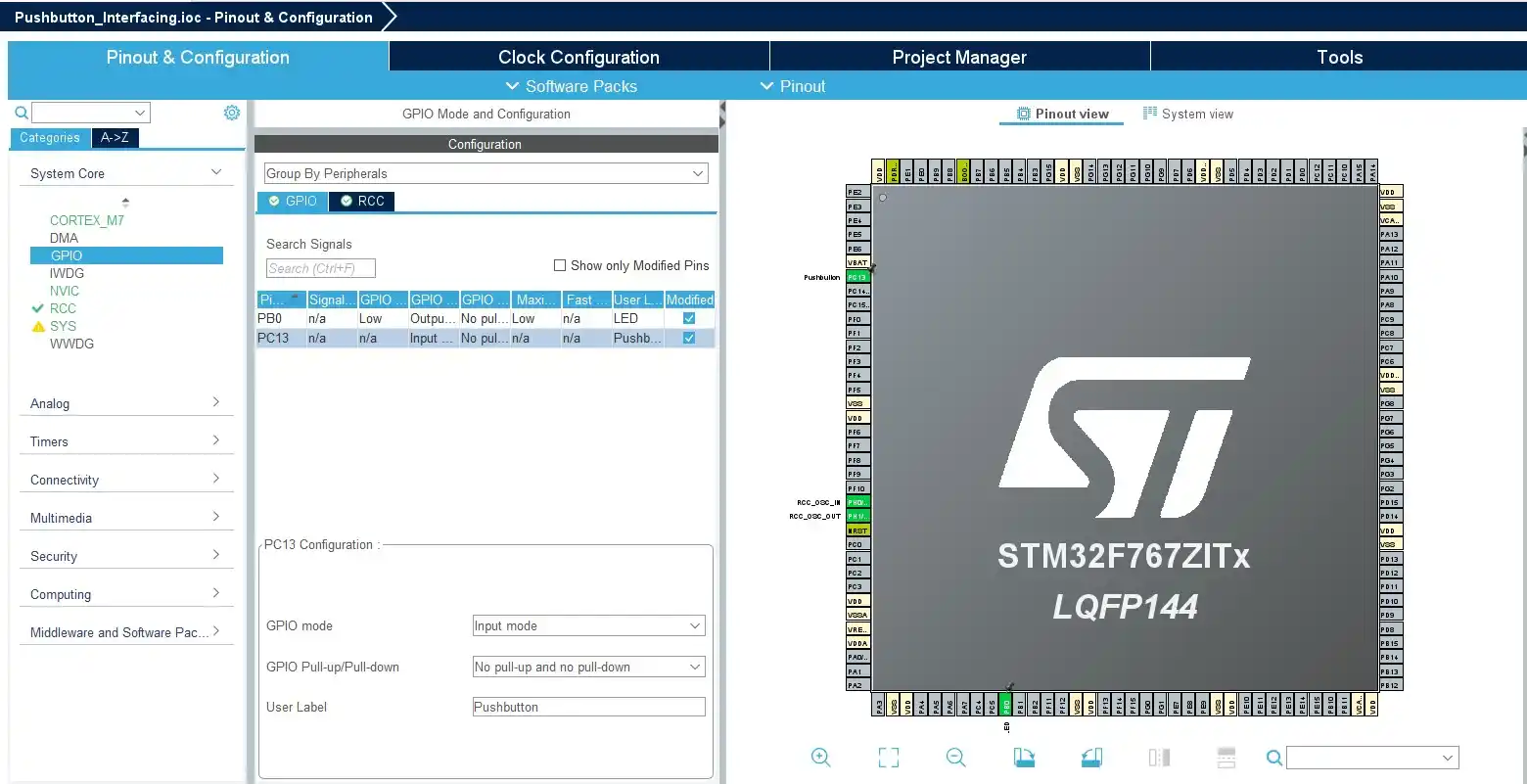Select the PB0 row in GPIO table
This screenshot has height=784, width=1527.
[486, 318]
